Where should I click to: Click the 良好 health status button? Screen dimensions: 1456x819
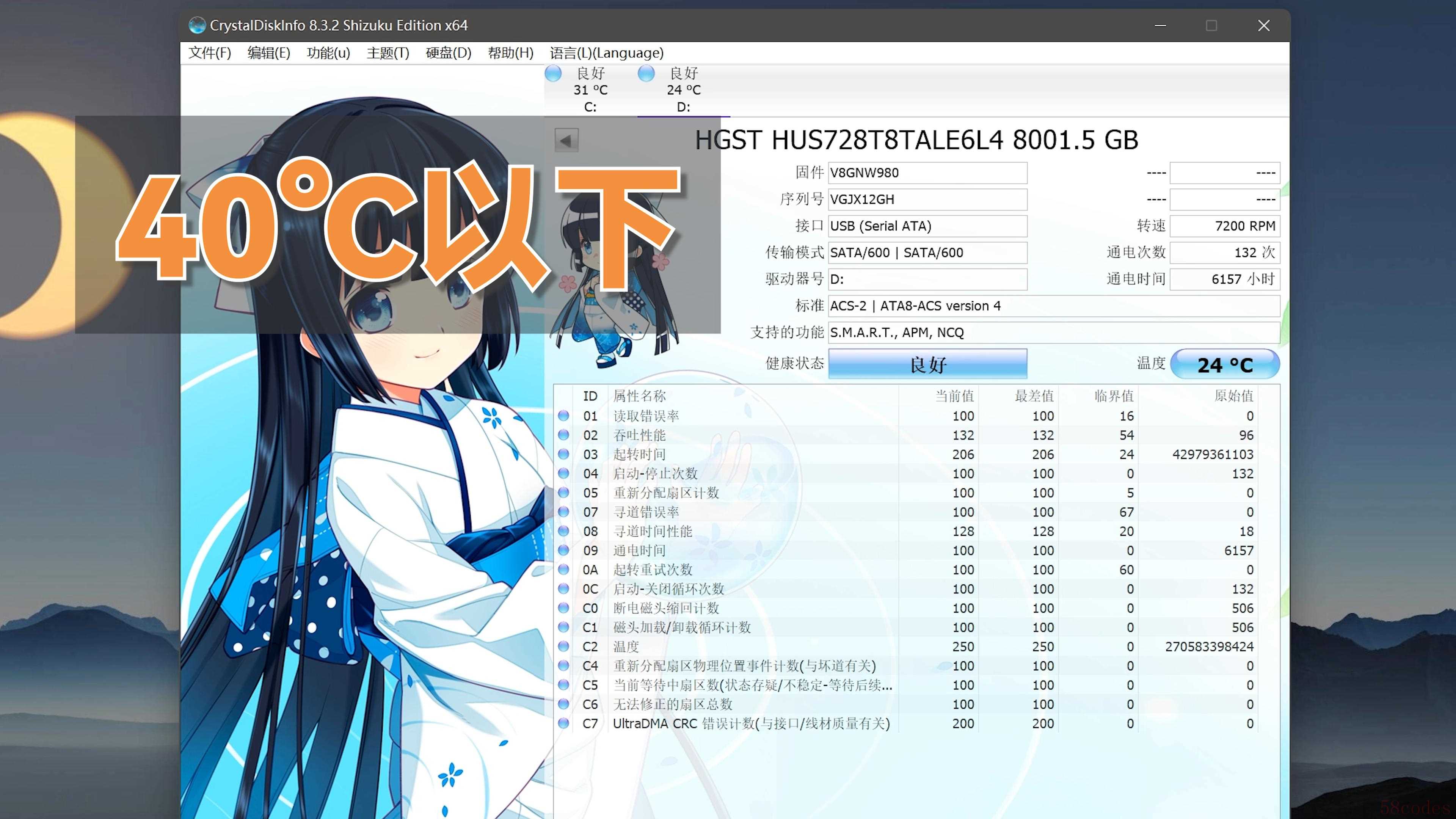pyautogui.click(x=927, y=364)
